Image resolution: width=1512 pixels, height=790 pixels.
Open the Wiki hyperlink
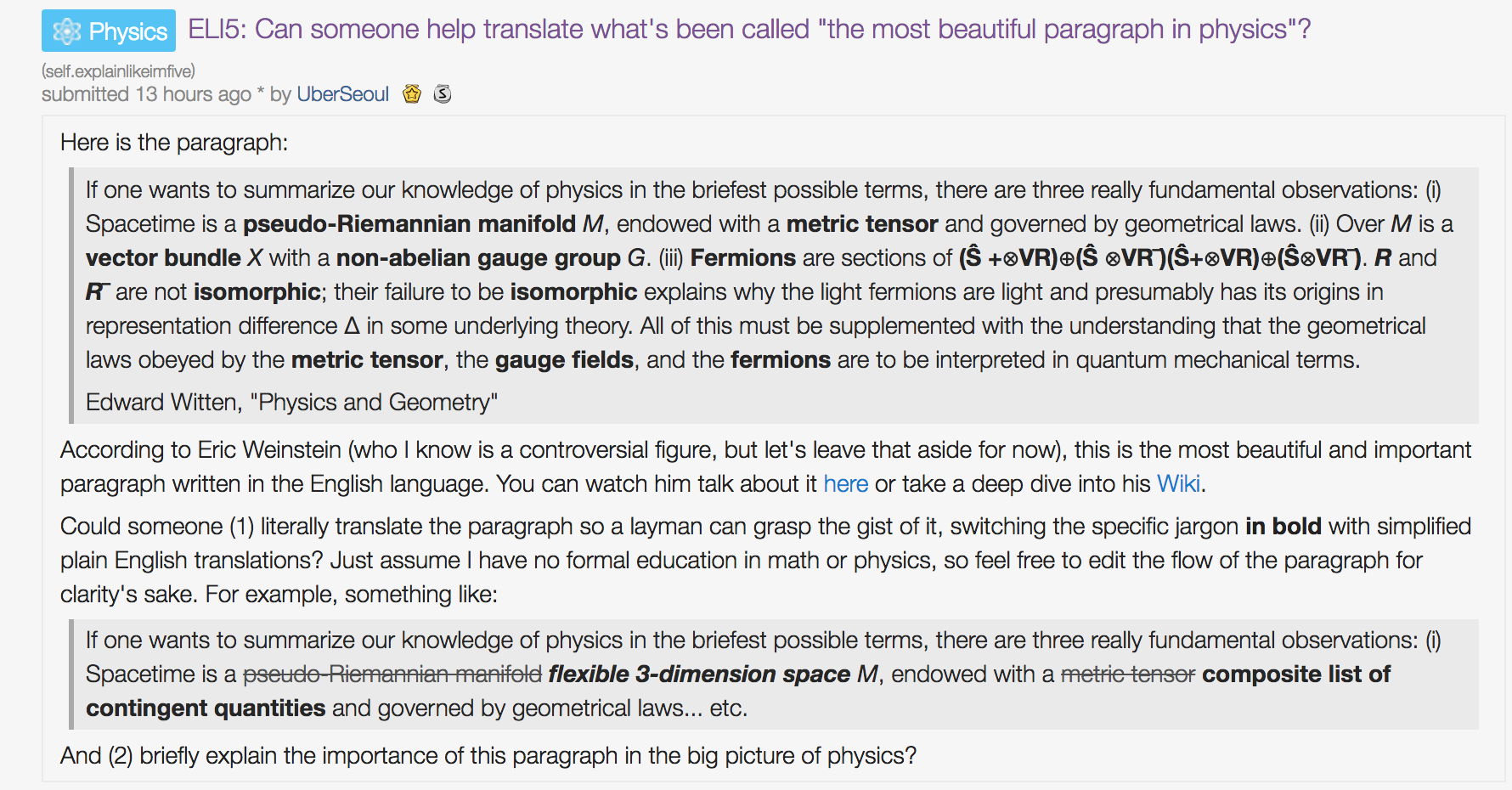coord(1179,484)
